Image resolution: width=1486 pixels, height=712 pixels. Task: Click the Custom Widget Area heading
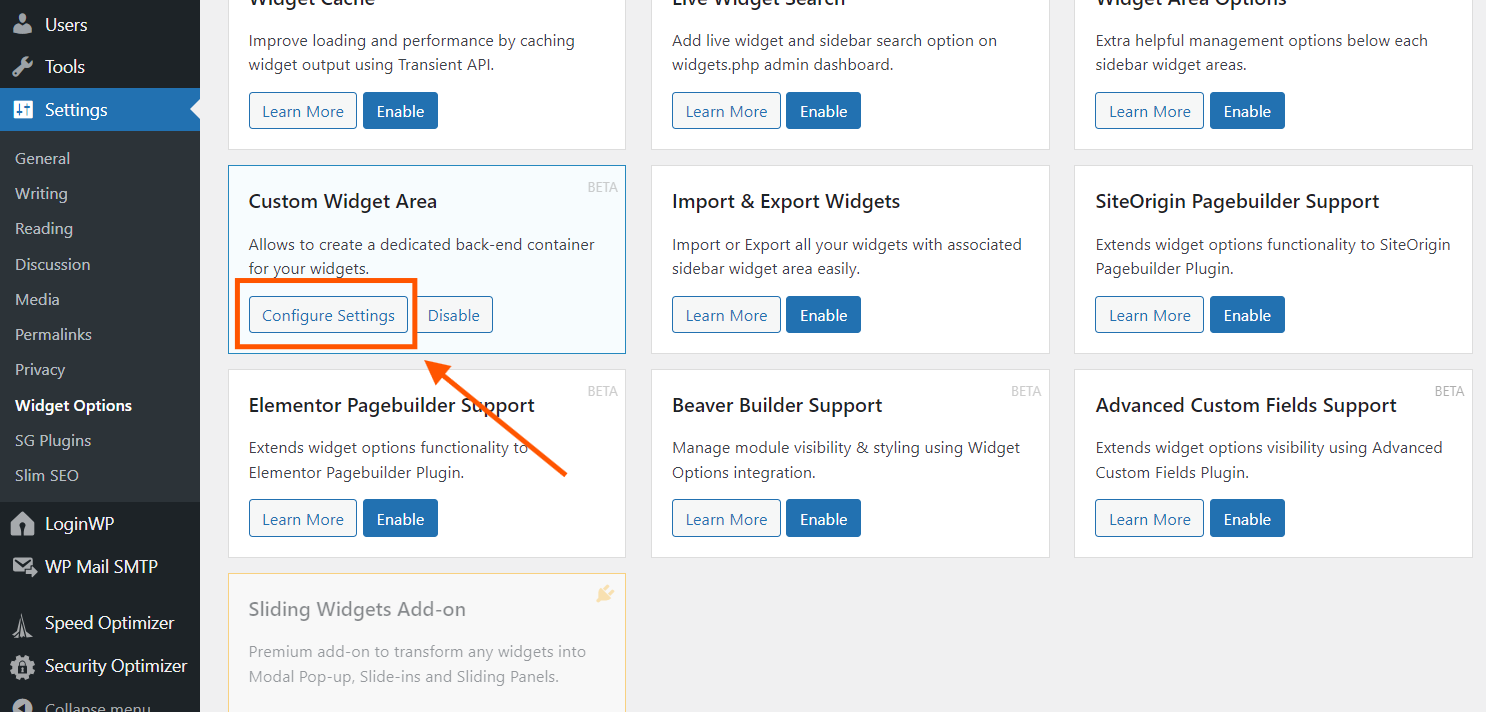pos(343,201)
